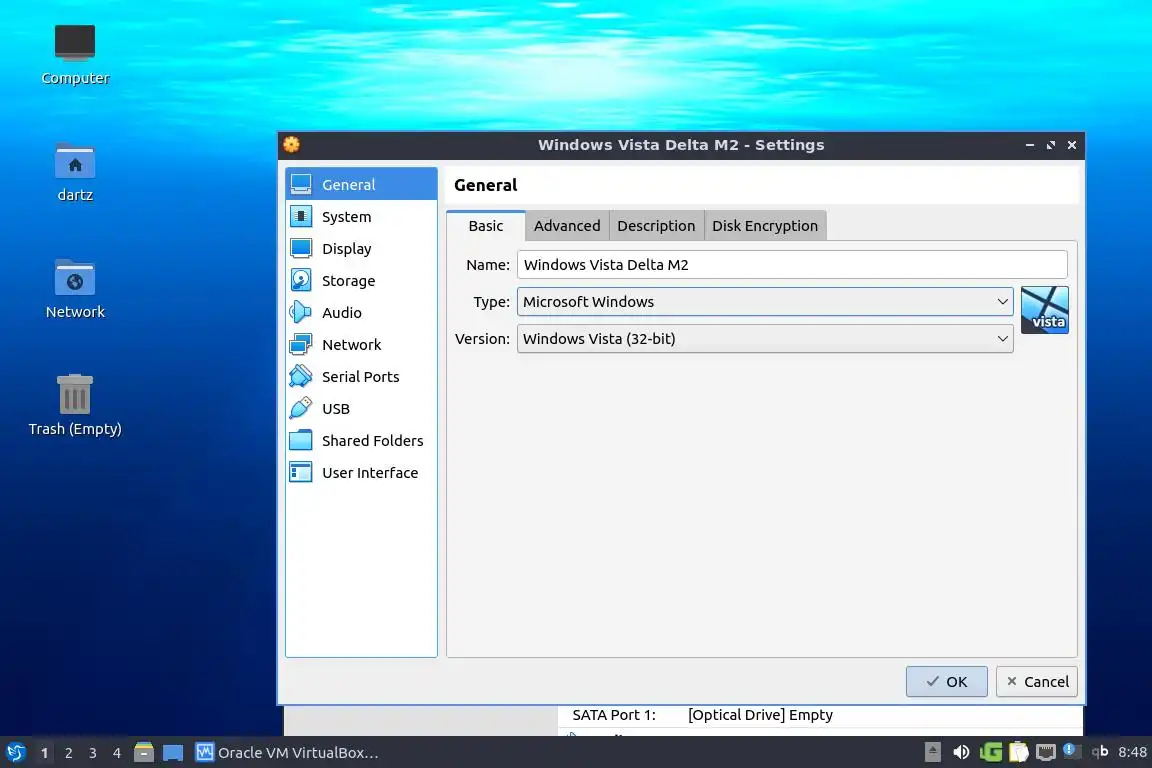
Task: Click the Cancel button
Action: point(1037,681)
